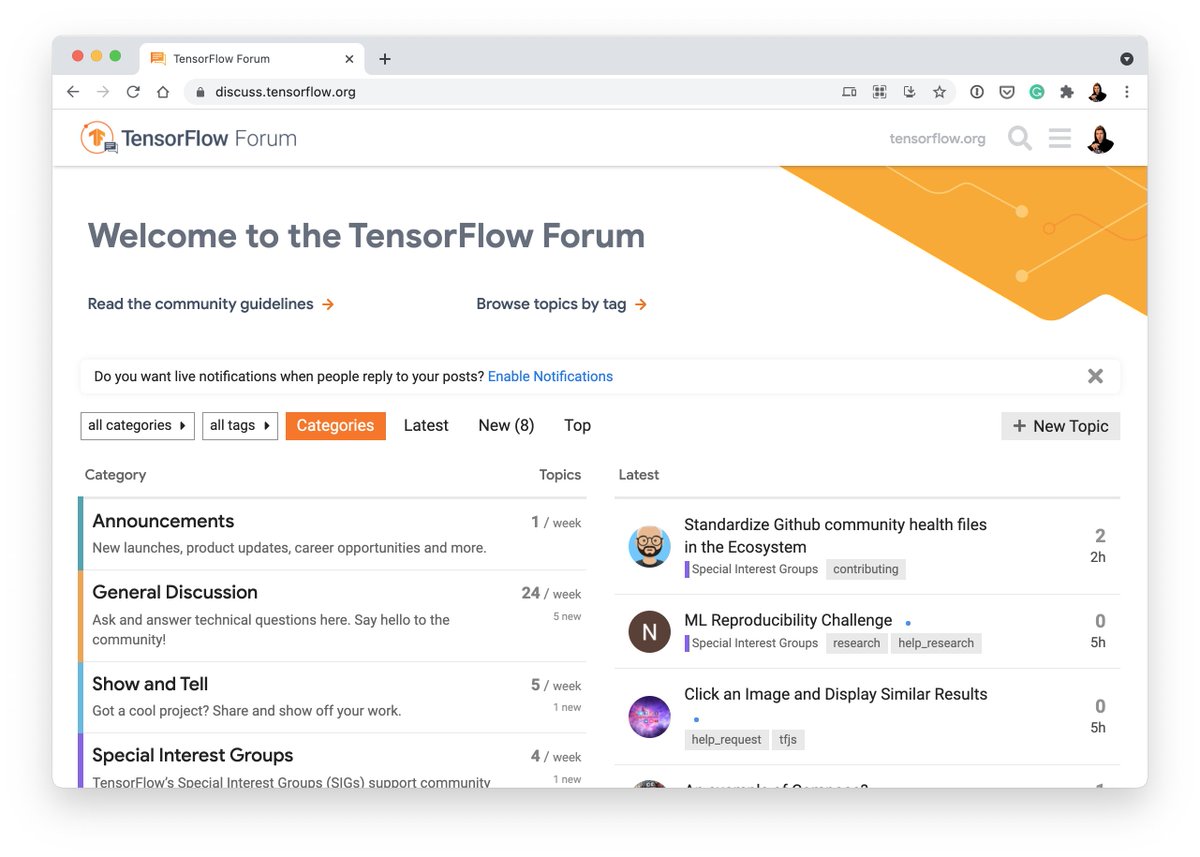
Task: Open your user avatar in the forum header
Action: point(1100,138)
